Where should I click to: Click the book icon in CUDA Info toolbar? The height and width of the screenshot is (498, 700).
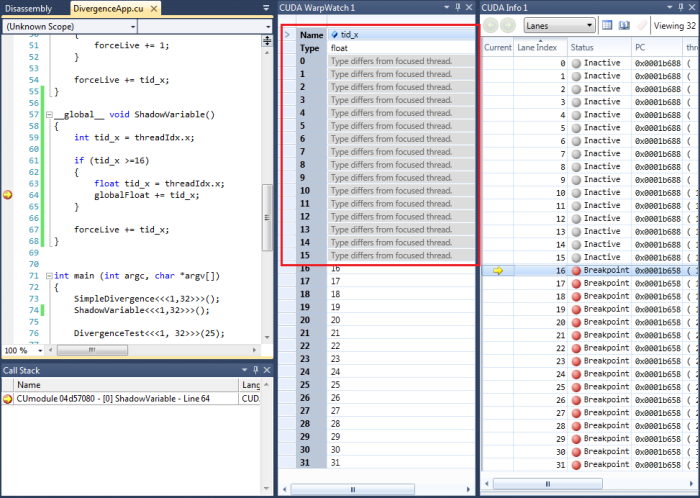624,25
